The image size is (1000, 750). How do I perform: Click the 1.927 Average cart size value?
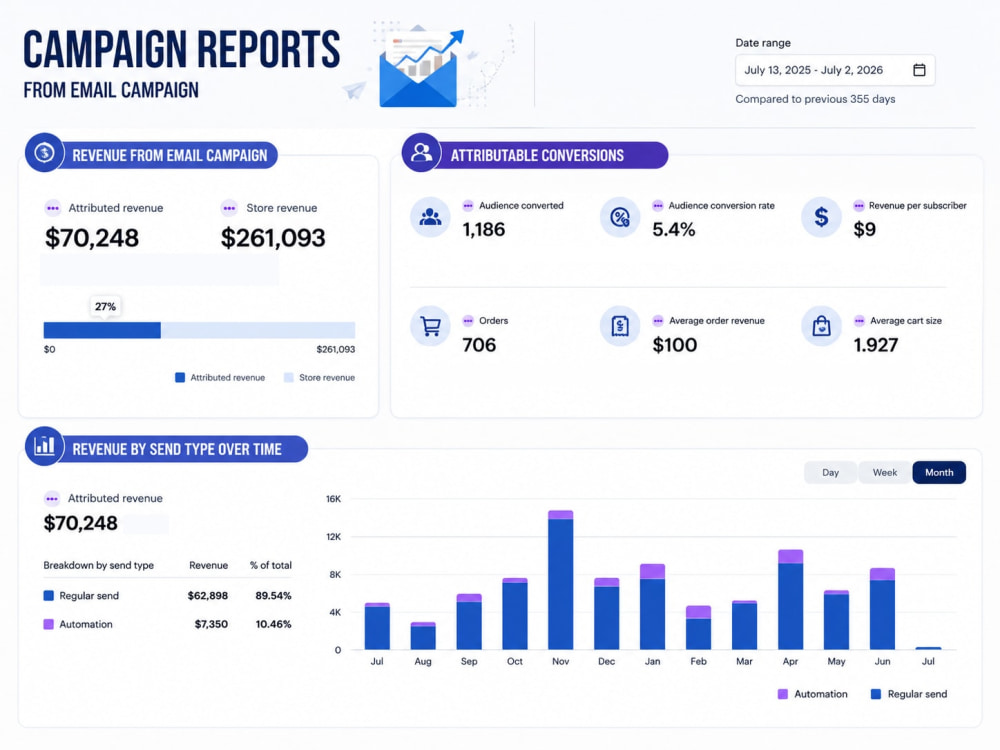(x=876, y=345)
